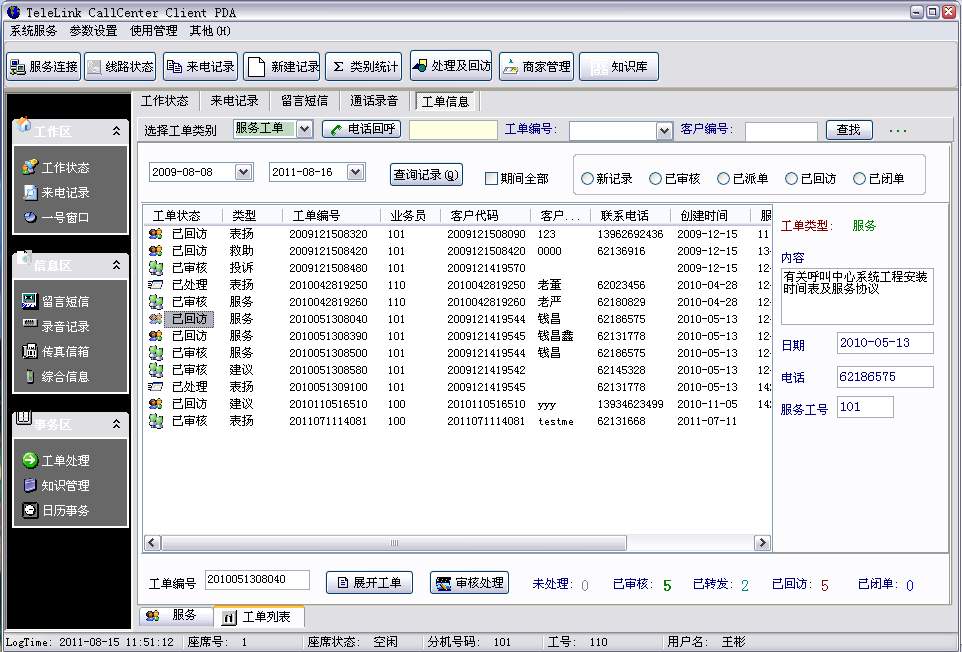
Task: Tick the 期间全部 checkbox
Action: point(491,178)
